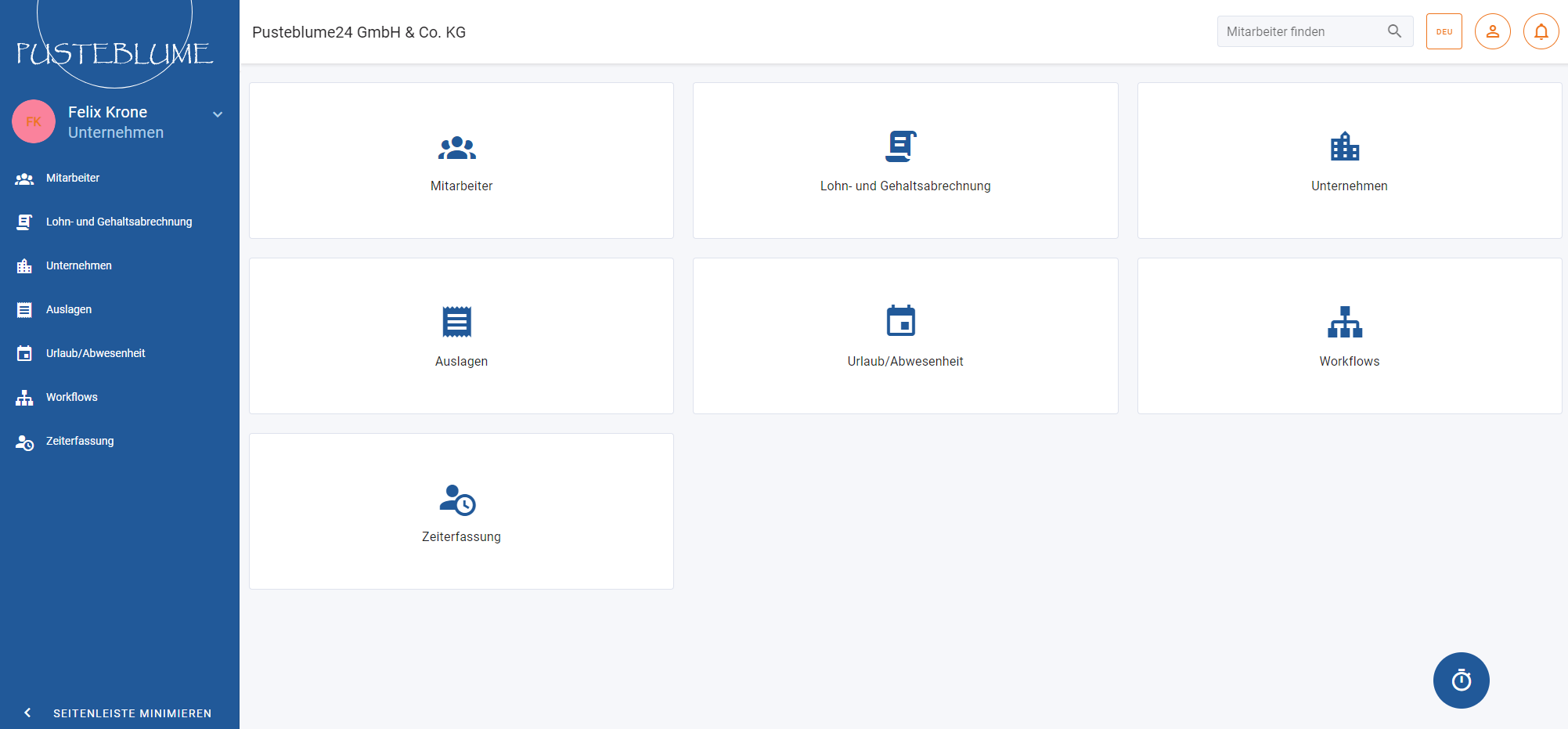
Task: Open notifications bell icon
Action: 1541,31
